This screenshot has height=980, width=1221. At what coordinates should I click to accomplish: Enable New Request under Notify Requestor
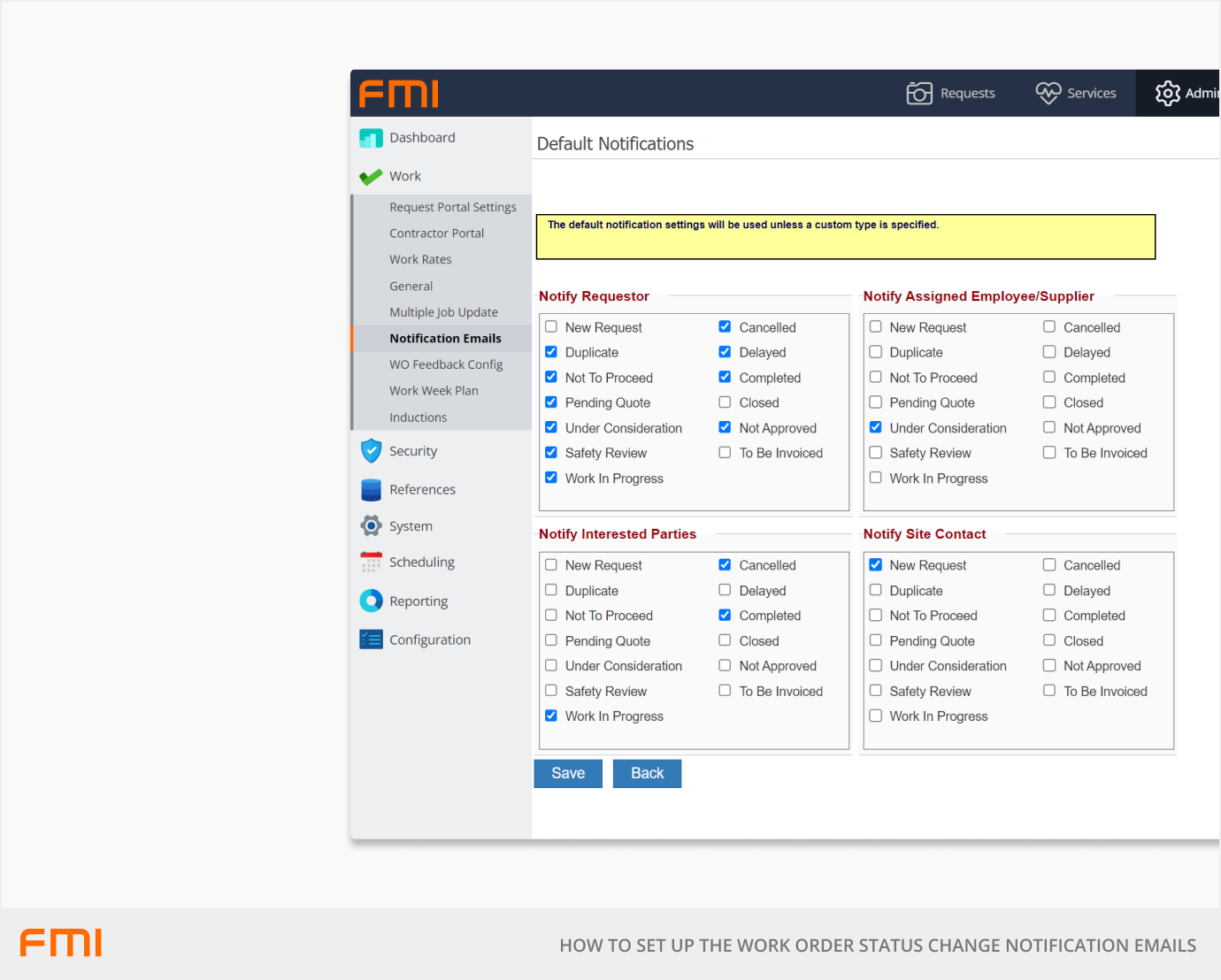point(551,327)
